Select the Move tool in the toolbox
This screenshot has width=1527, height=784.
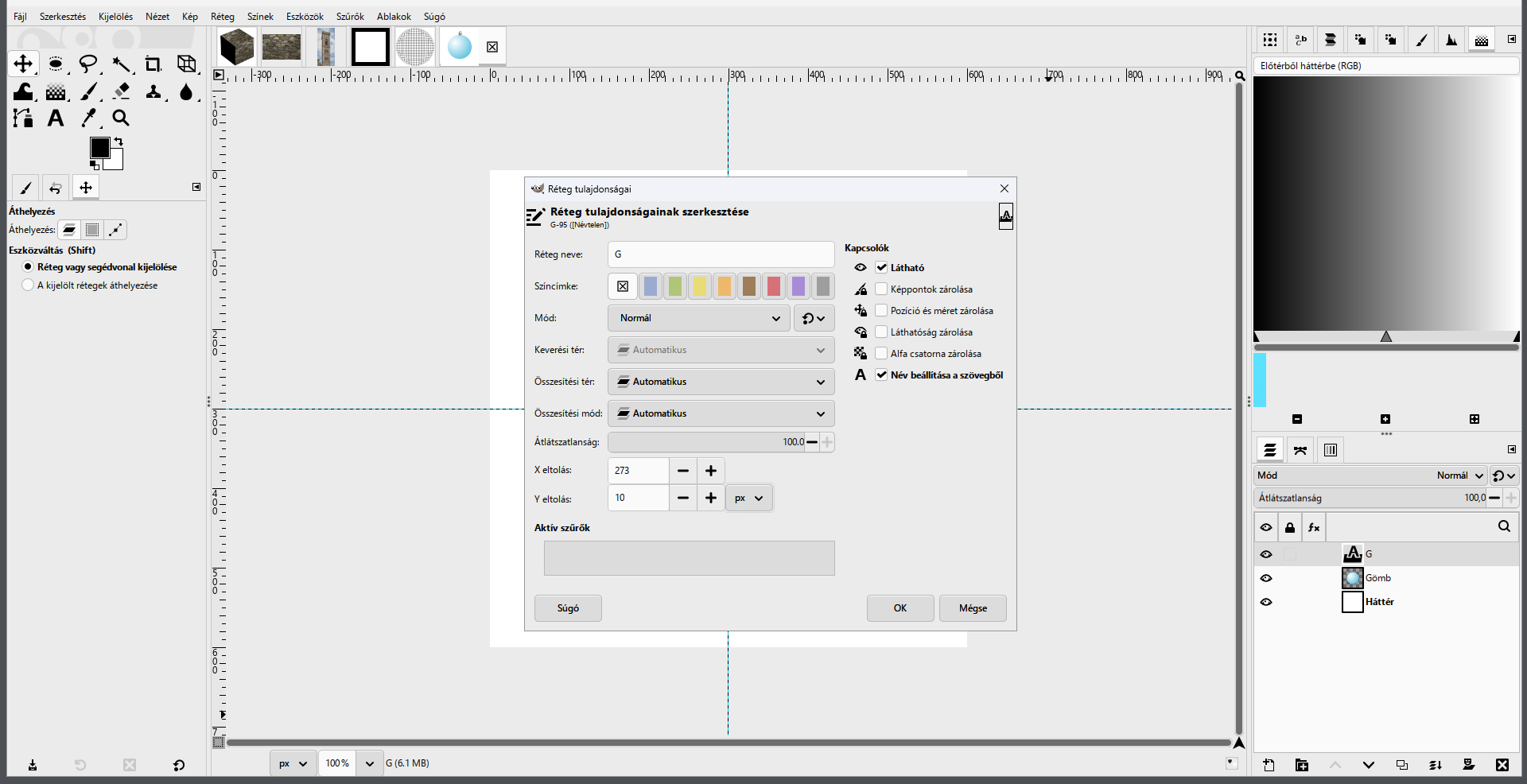(x=23, y=64)
